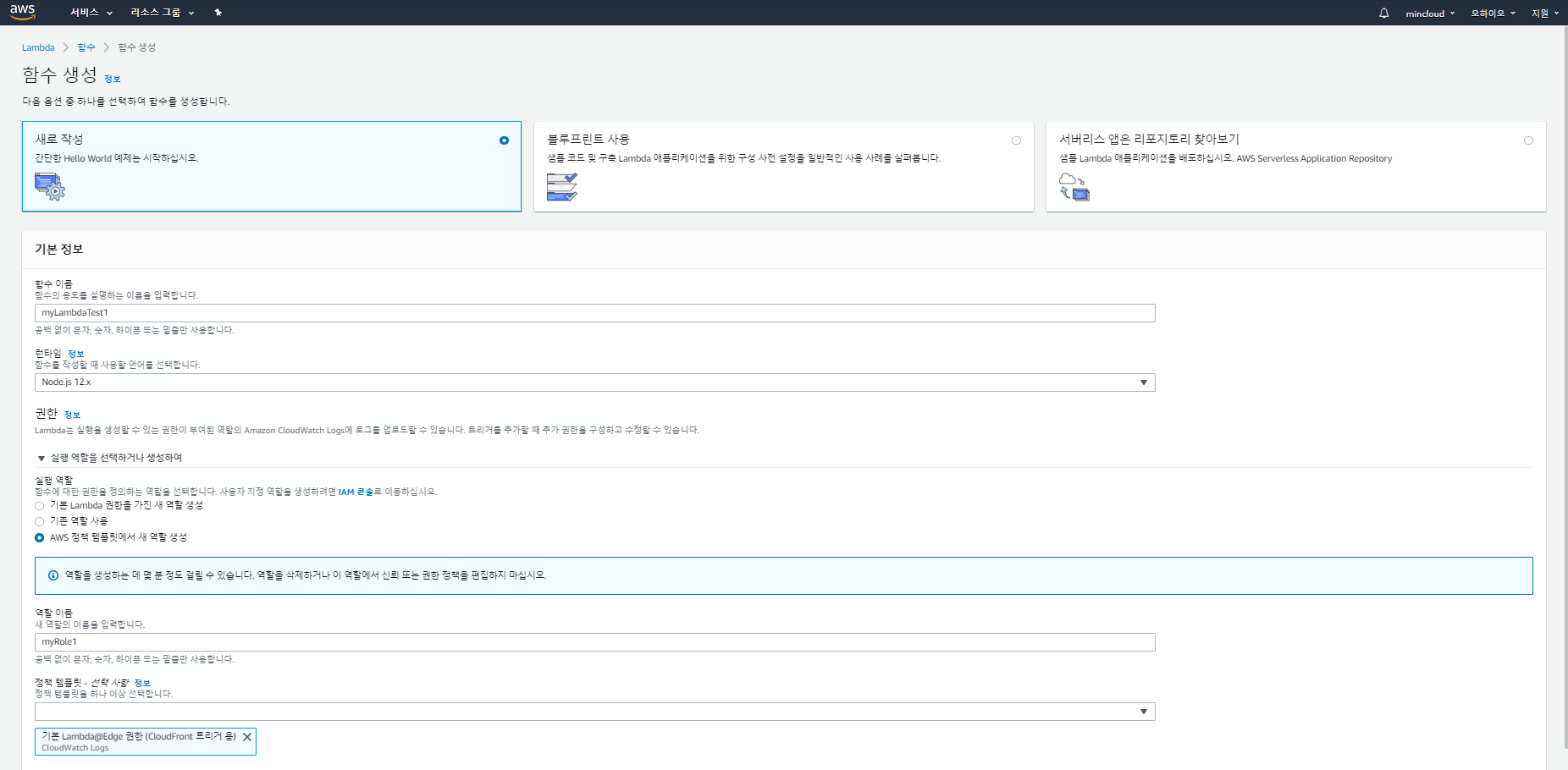The width and height of the screenshot is (1568, 770).
Task: Click 정보 link next to 런타임
Action: [76, 354]
